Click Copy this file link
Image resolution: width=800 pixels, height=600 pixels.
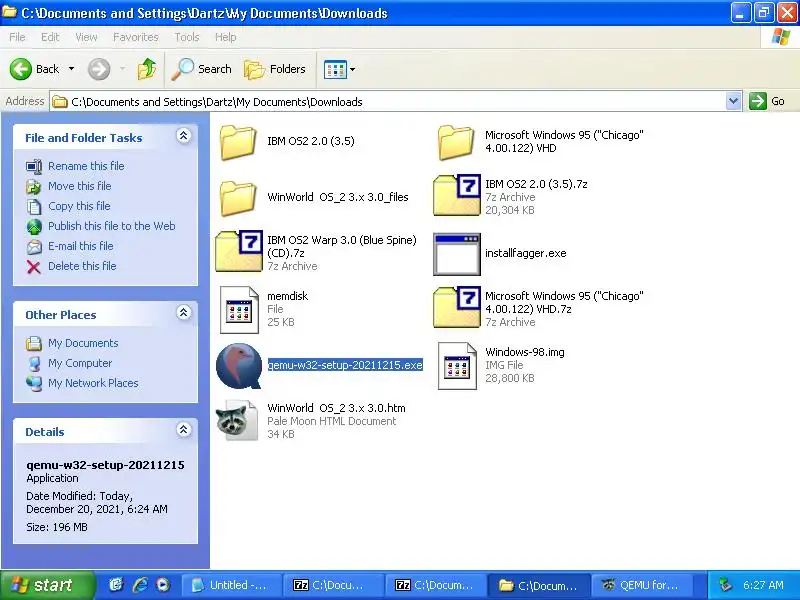click(x=79, y=206)
